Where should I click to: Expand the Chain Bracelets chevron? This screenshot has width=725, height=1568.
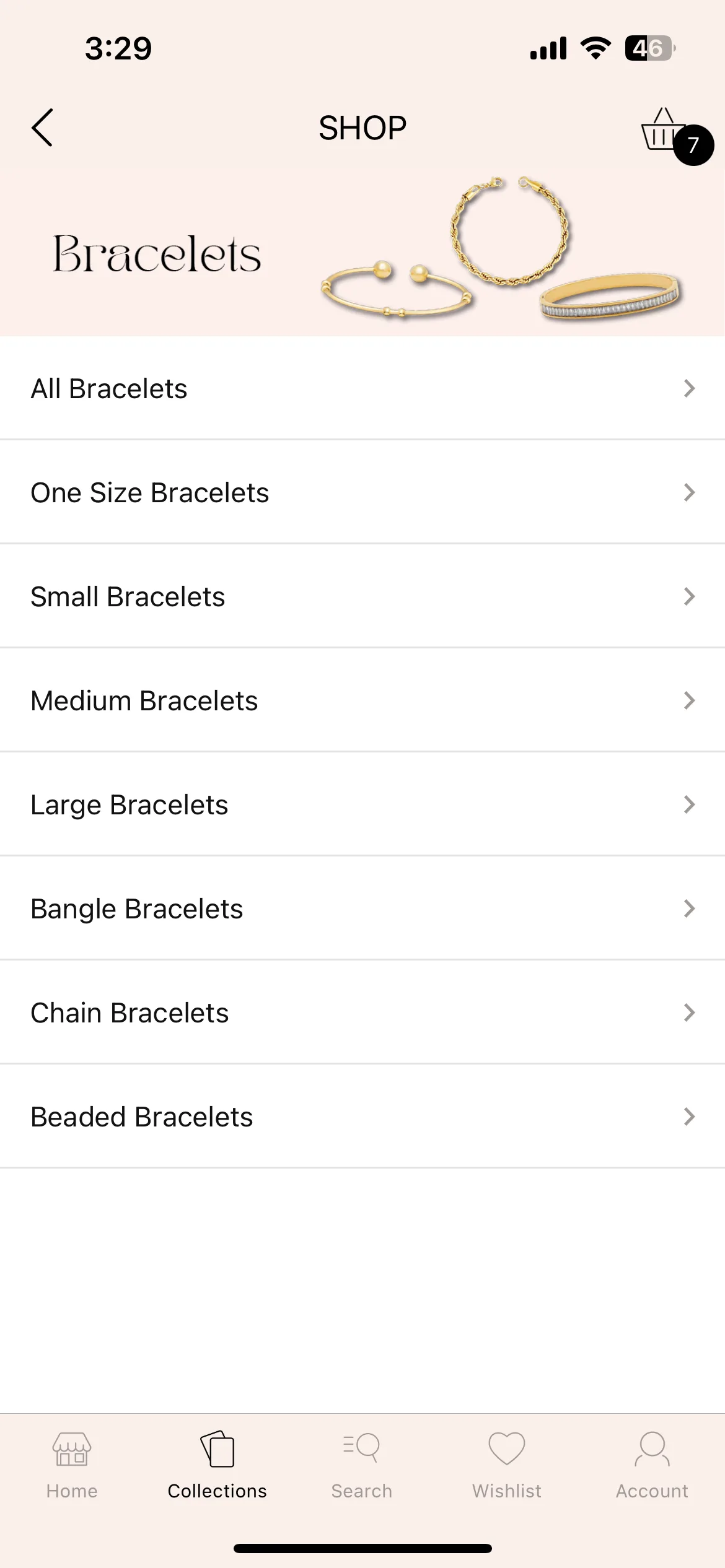[689, 1013]
